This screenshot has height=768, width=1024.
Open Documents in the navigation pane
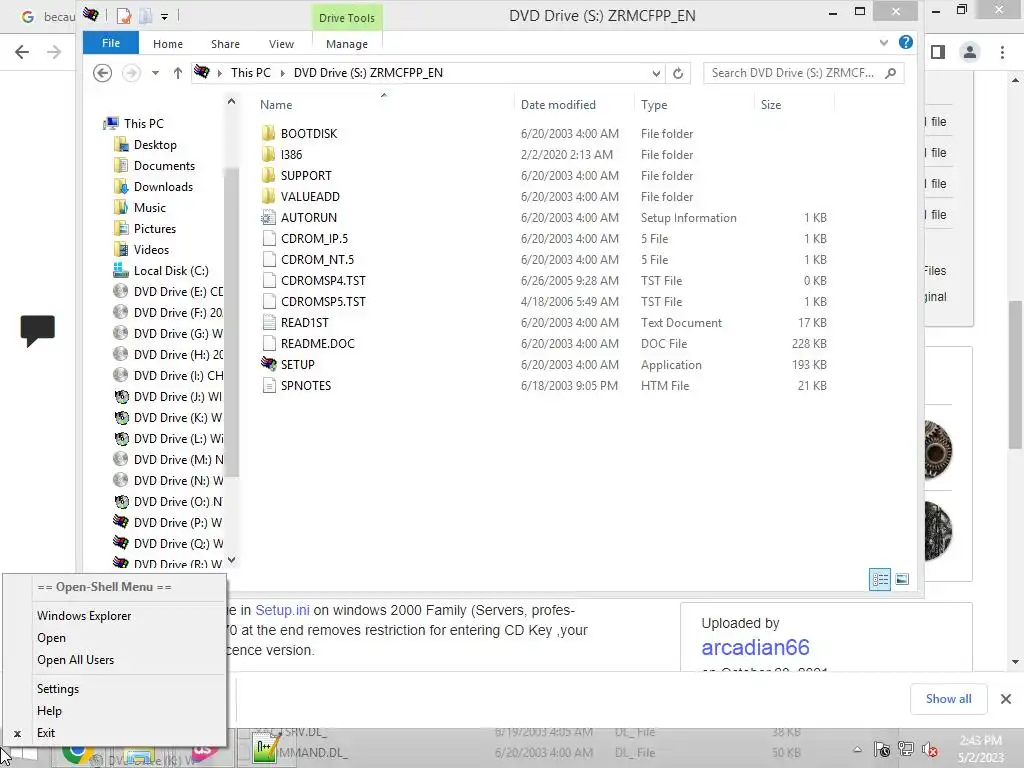point(164,165)
